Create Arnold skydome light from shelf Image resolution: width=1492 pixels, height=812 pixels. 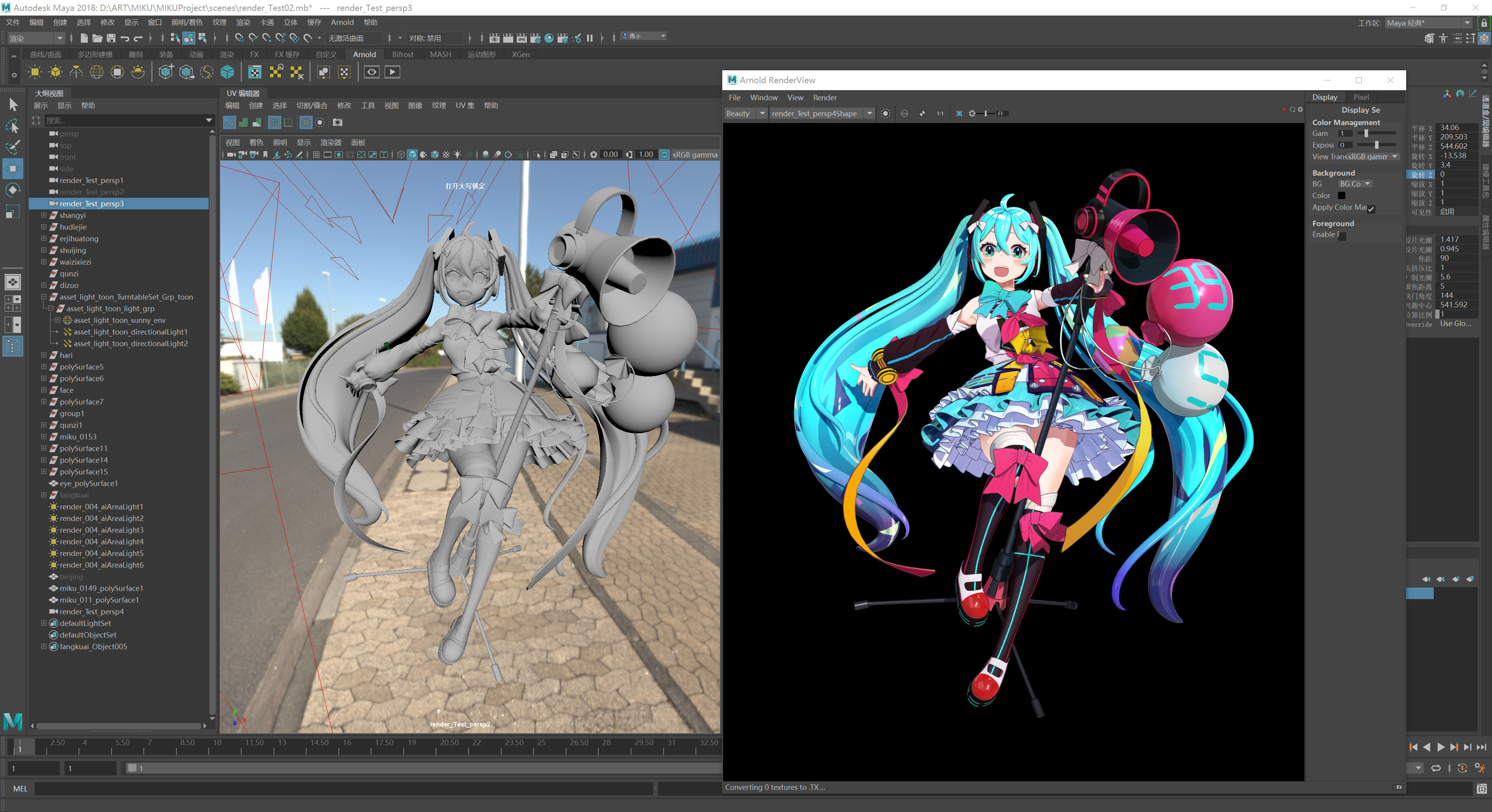[97, 72]
